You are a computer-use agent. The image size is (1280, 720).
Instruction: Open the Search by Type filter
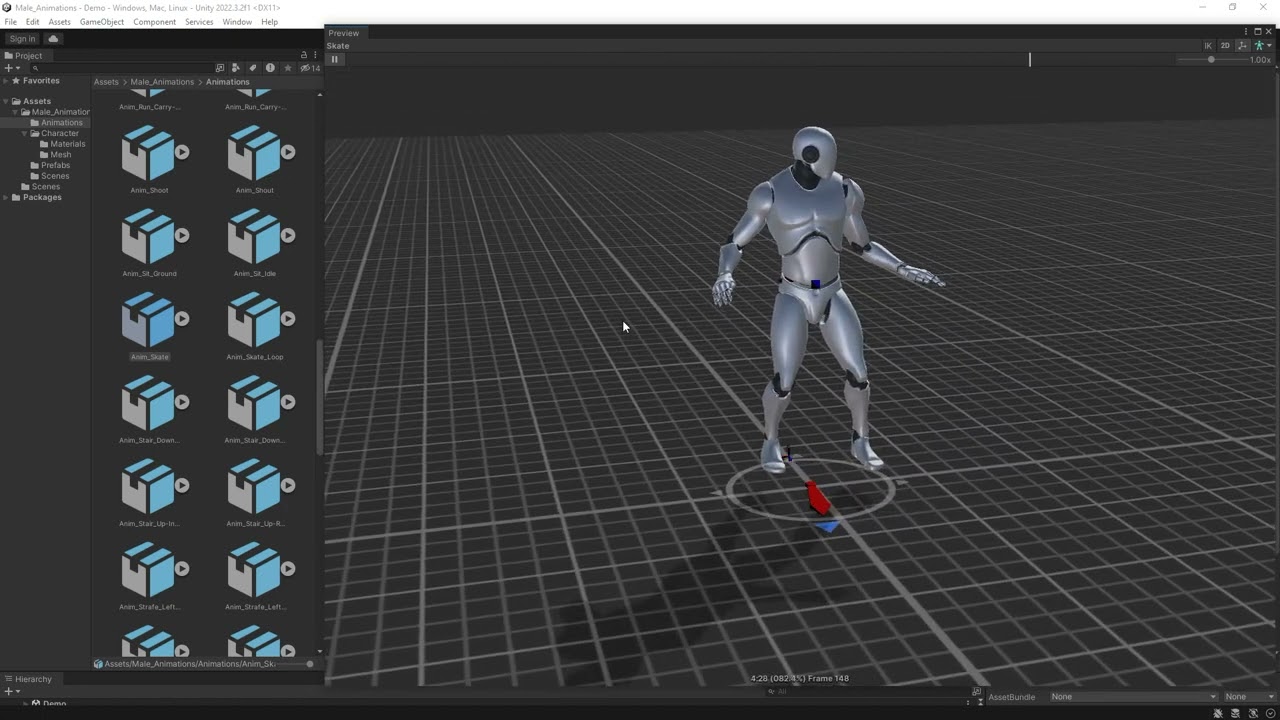236,68
